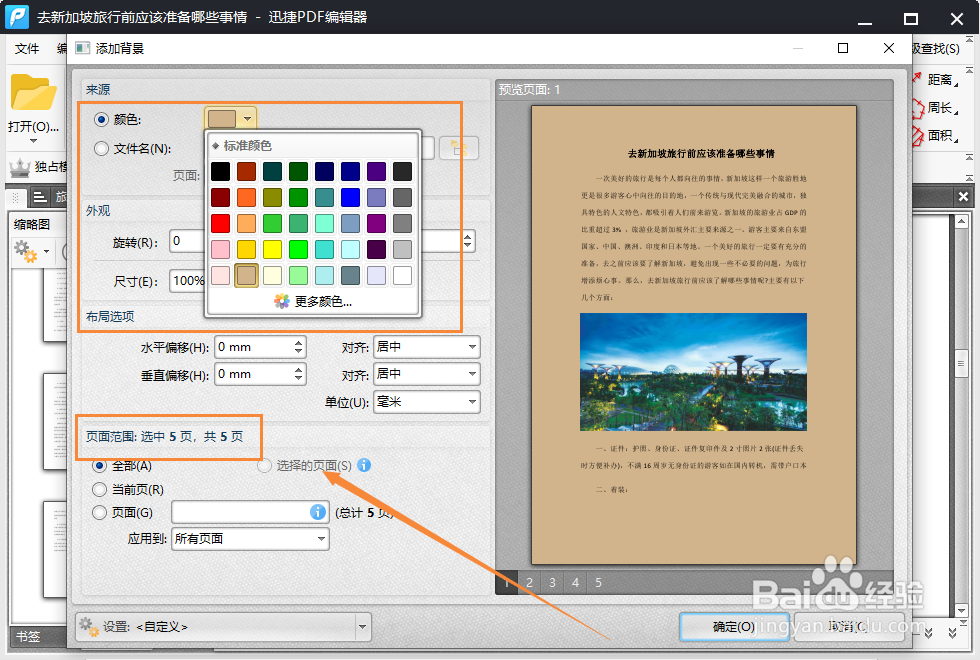Open the folder browse icon beside 文件名 field
This screenshot has width=980, height=660.
[458, 147]
